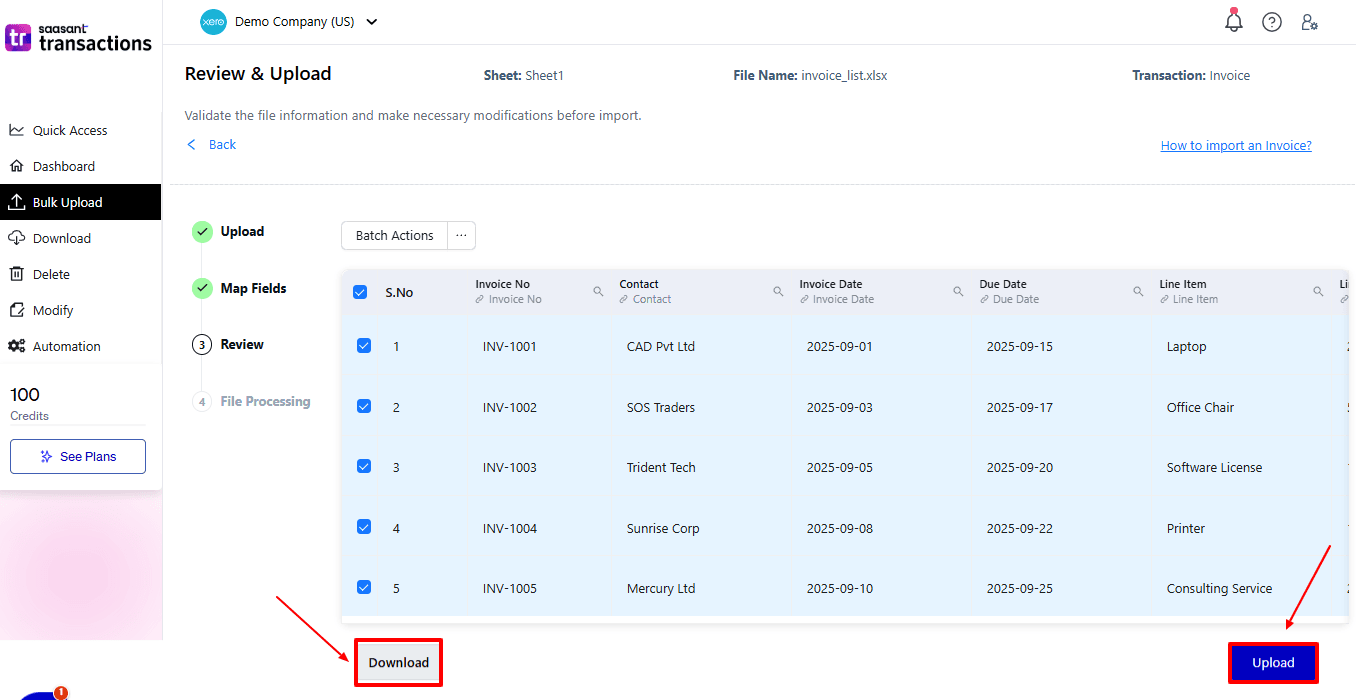Click the Download button below the table
This screenshot has width=1356, height=700.
398,662
